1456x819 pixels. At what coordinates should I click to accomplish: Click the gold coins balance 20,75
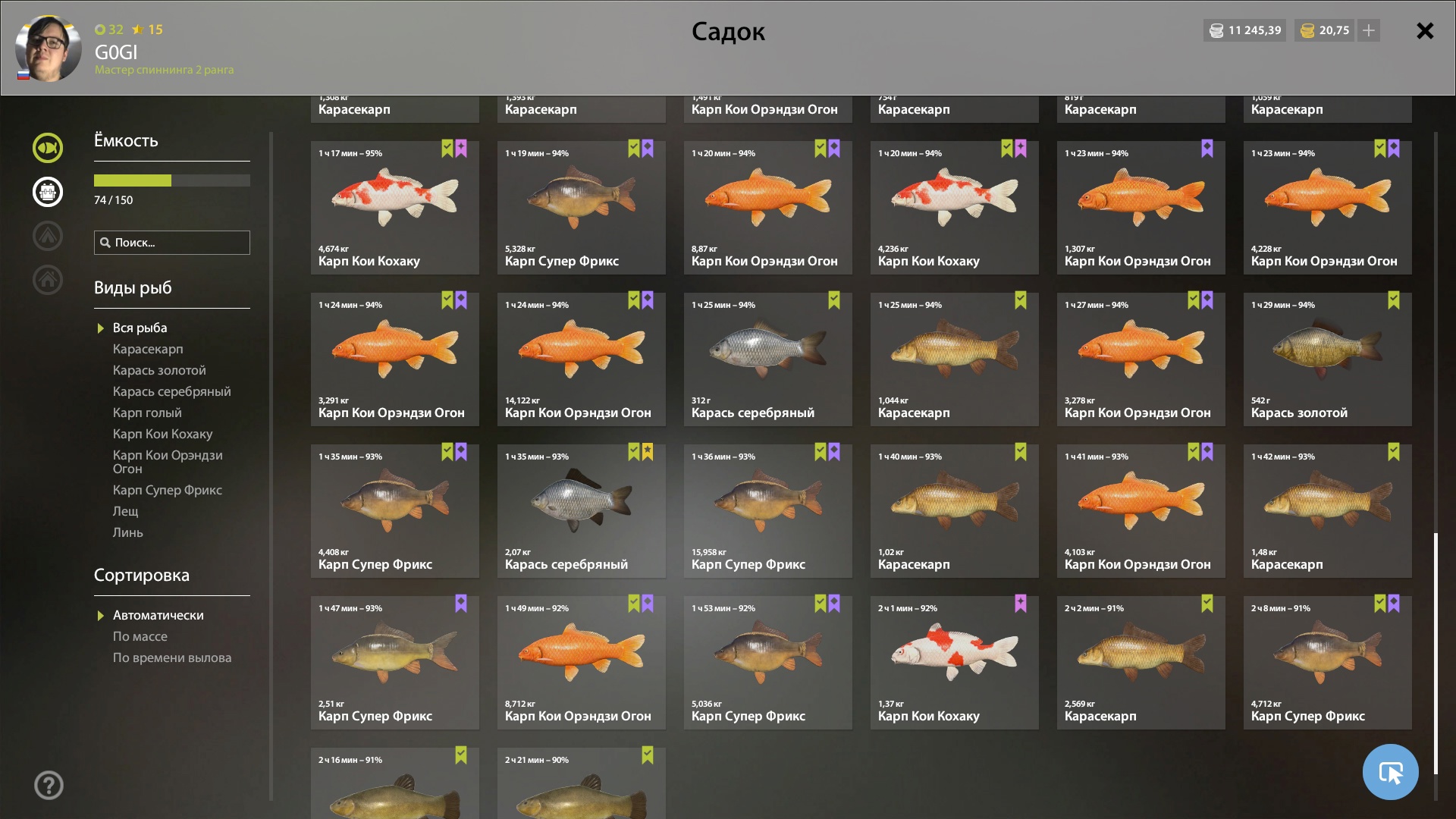(x=1325, y=30)
